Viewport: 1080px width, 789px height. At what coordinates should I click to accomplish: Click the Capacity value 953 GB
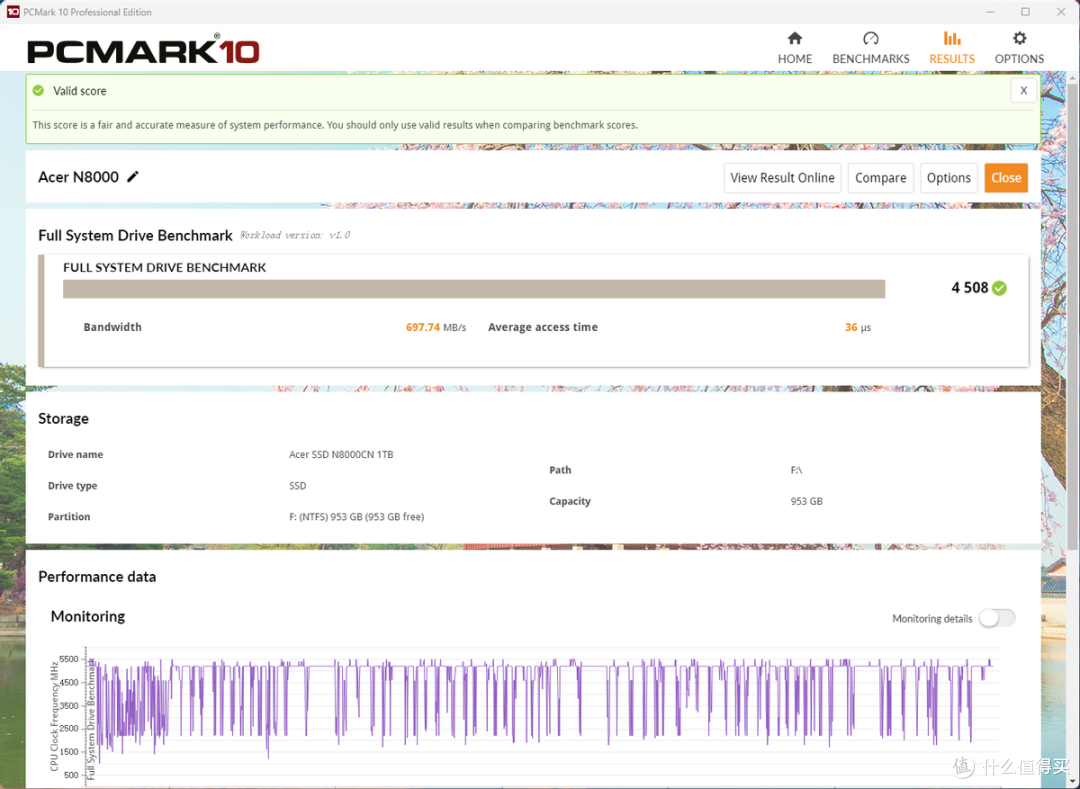(807, 501)
